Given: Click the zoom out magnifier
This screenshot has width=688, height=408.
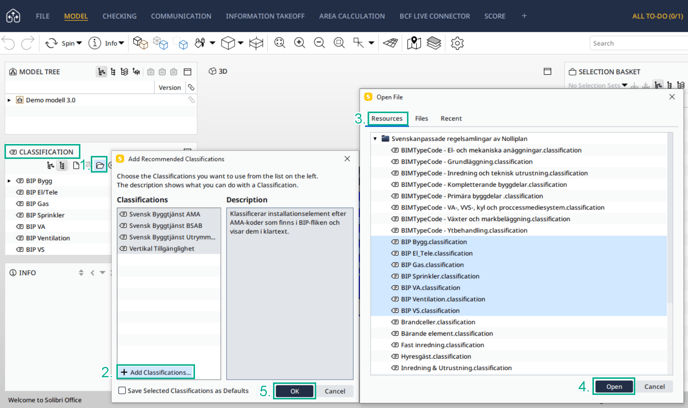Looking at the screenshot, I should point(319,43).
